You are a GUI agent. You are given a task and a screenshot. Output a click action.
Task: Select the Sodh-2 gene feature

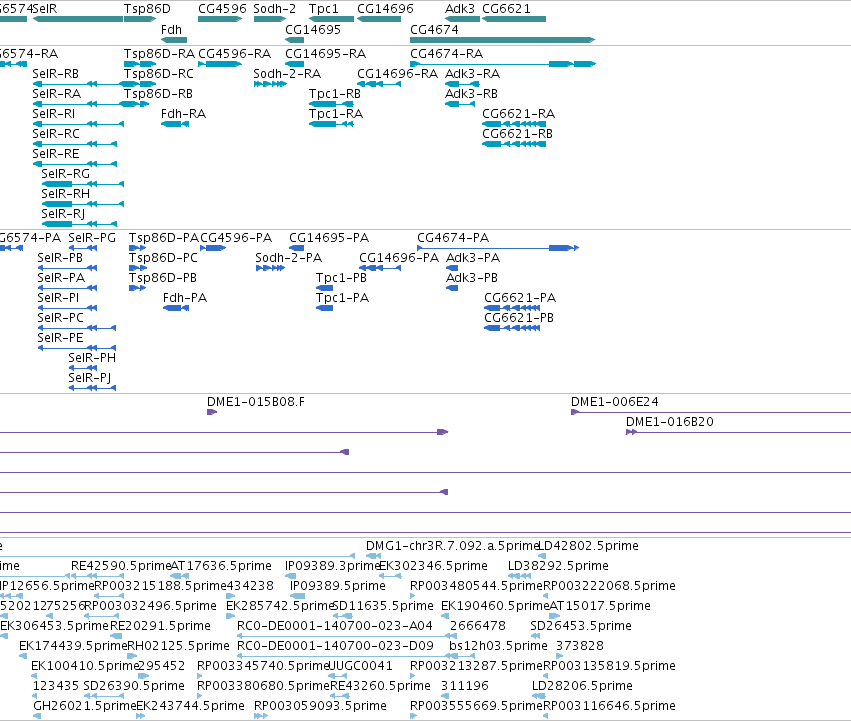tap(270, 19)
